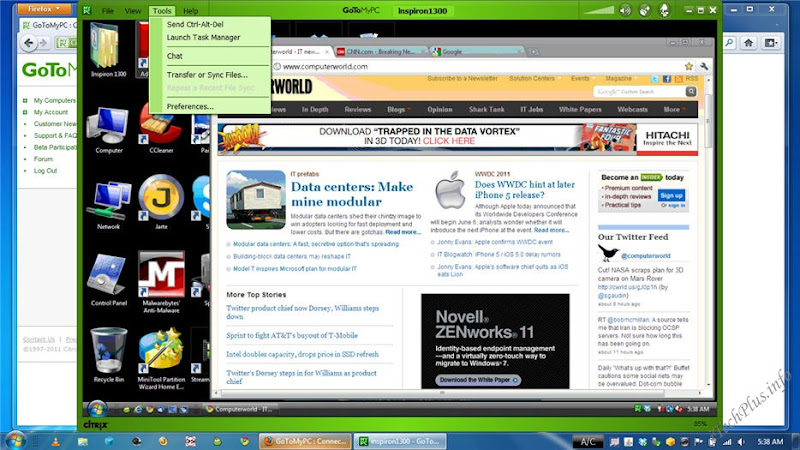Click the Sign up button for Insider

671,195
